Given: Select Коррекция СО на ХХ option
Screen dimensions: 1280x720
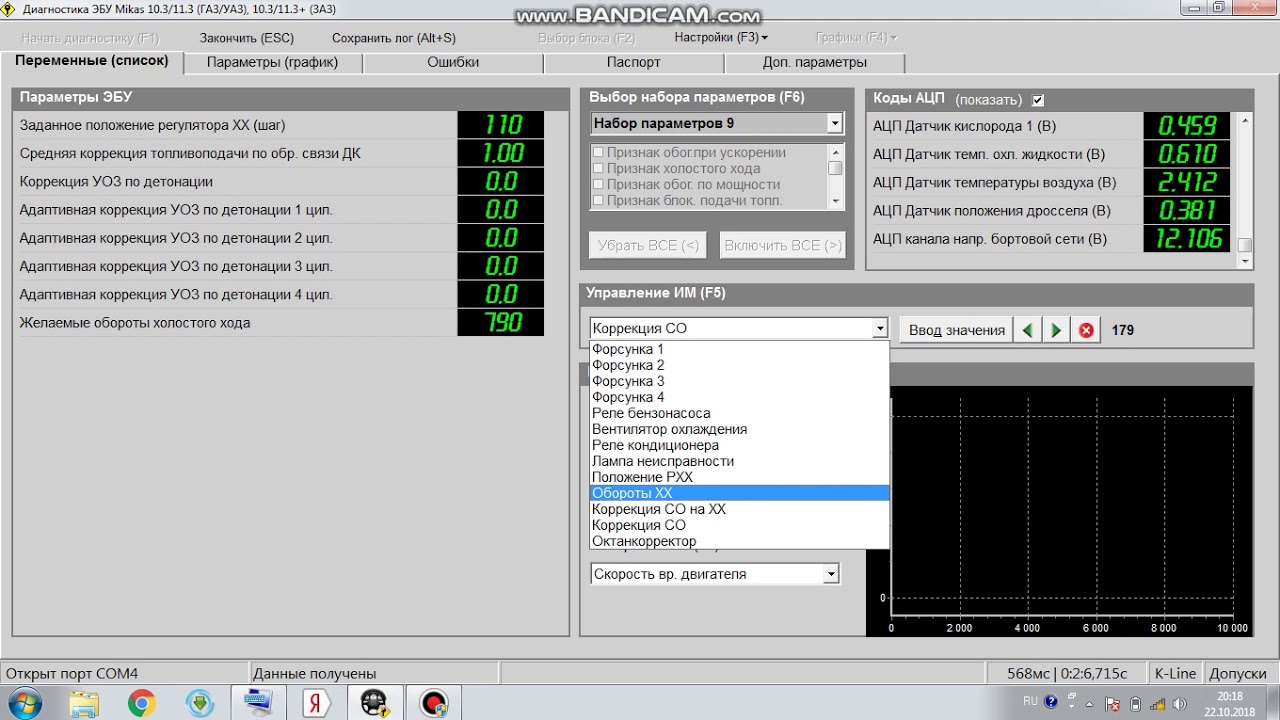Looking at the screenshot, I should 739,509.
